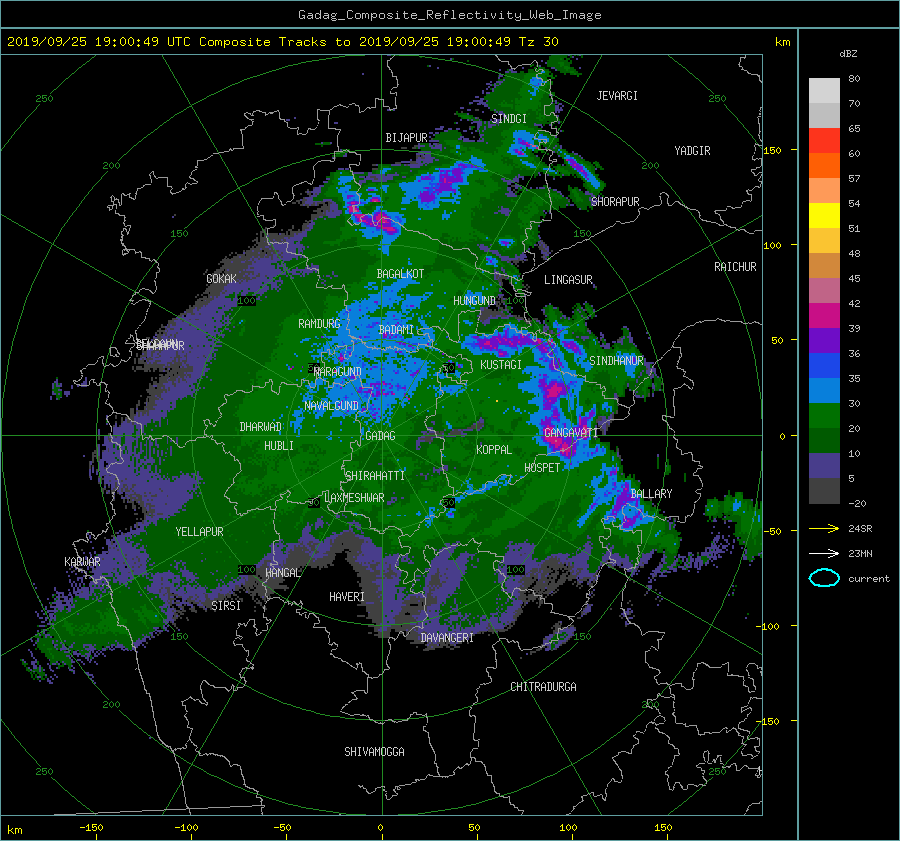Click the BADAMI city label
This screenshot has width=900, height=841.
click(x=396, y=330)
